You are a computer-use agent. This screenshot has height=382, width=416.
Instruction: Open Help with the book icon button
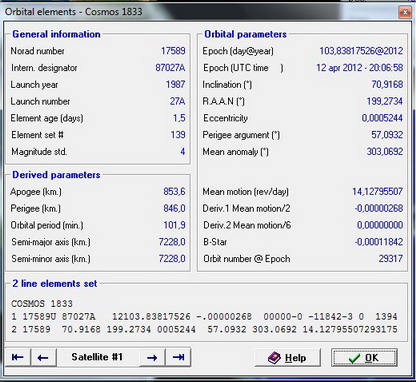[287, 358]
